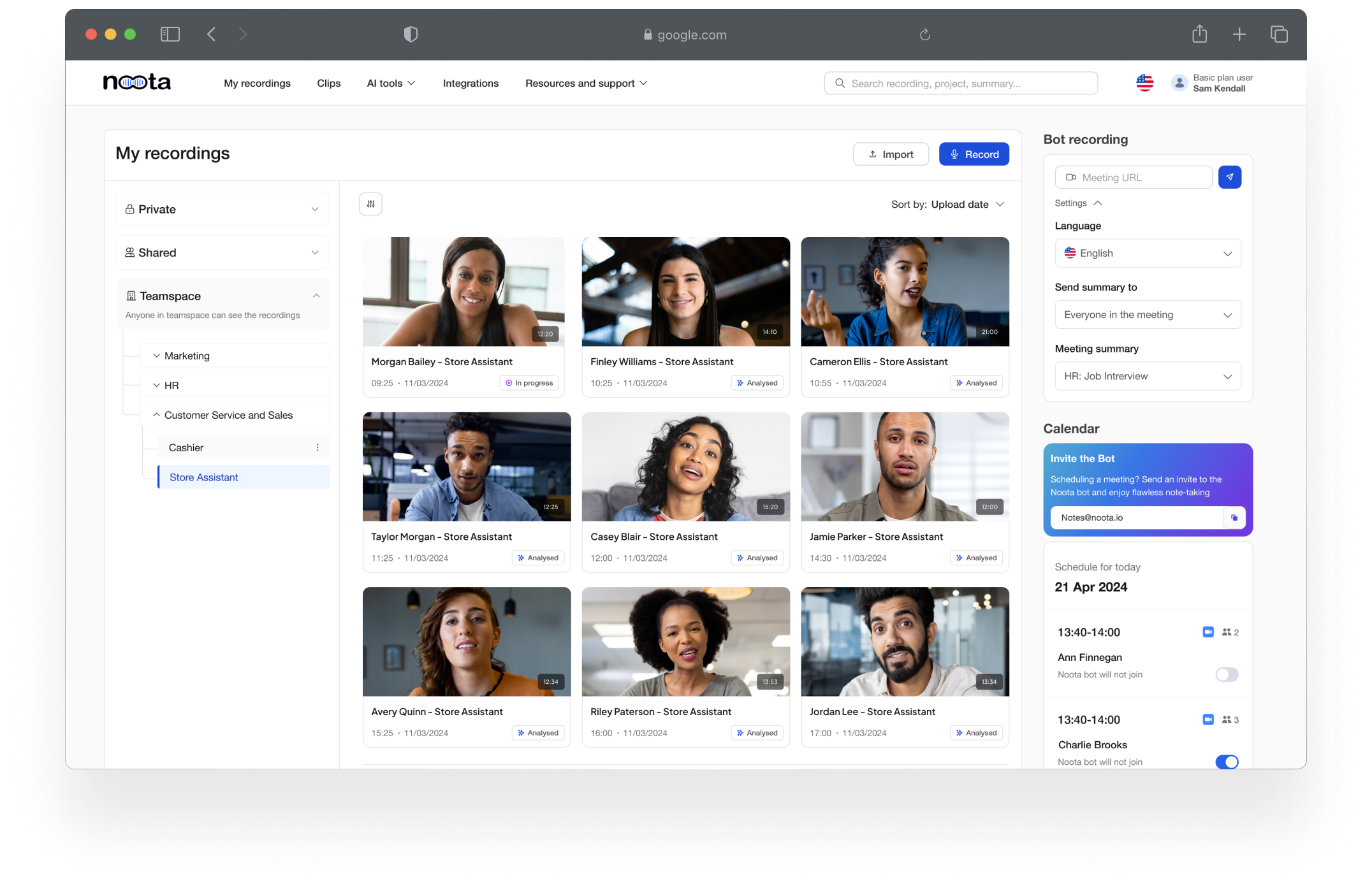Open the Integrations menu item
This screenshot has height=891, width=1372.
tap(471, 83)
